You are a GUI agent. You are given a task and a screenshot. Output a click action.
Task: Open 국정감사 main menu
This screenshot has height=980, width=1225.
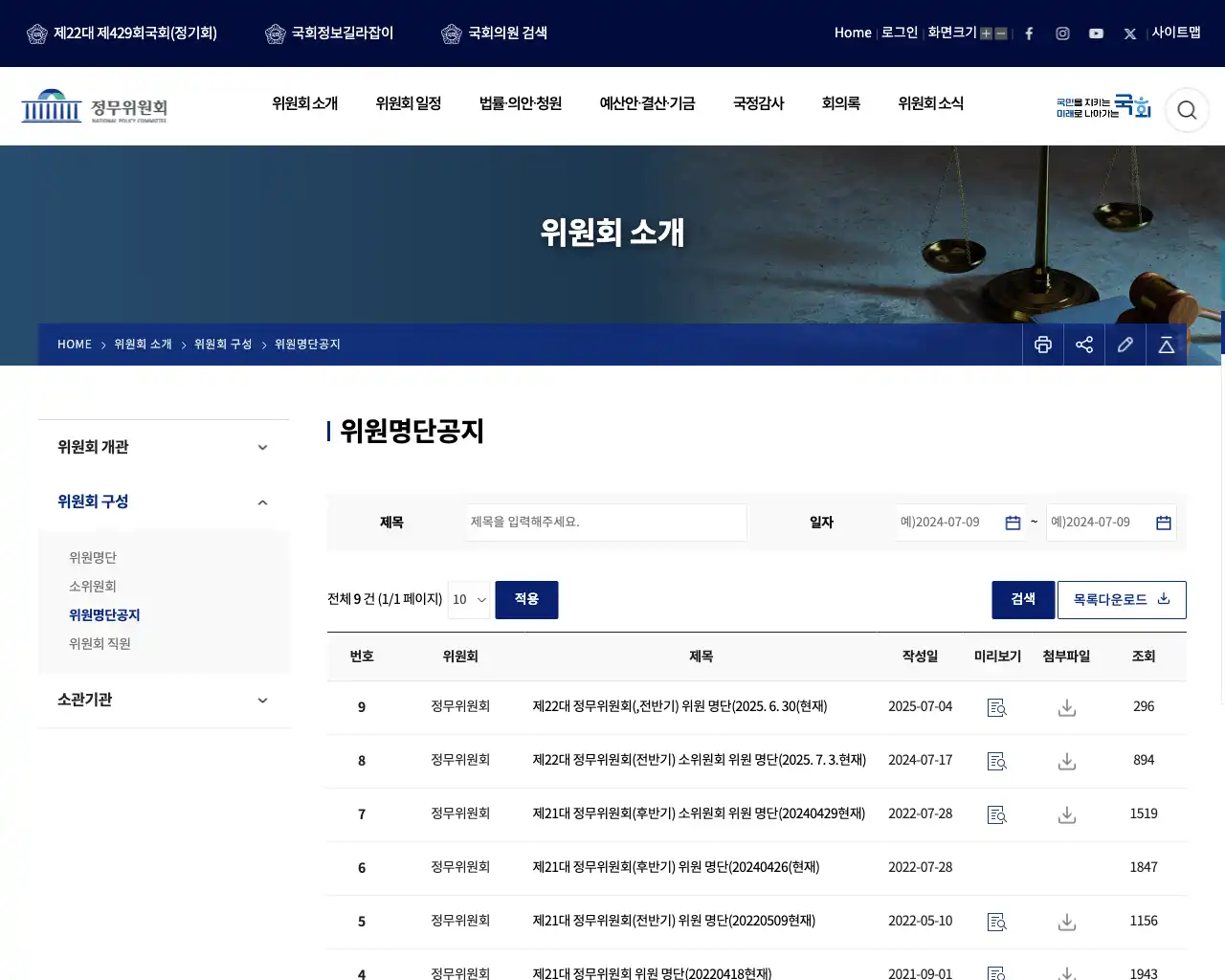759,103
